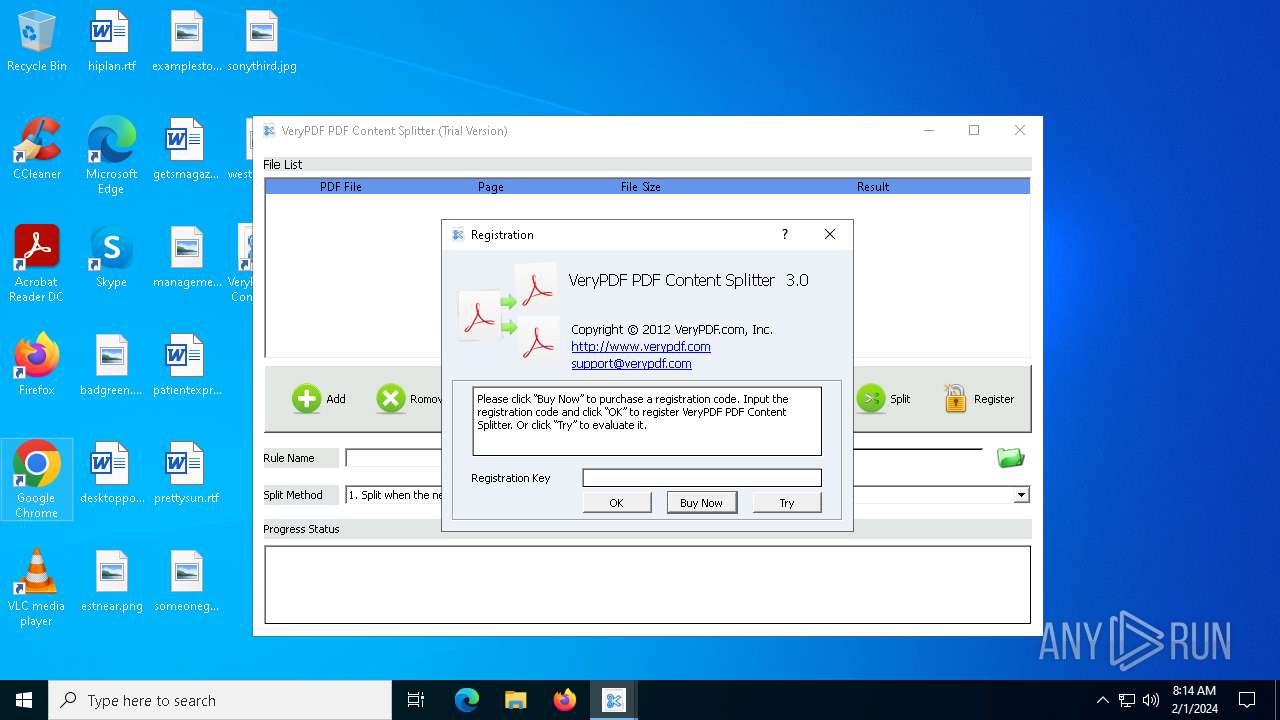The height and width of the screenshot is (720, 1280).
Task: Open the notification center
Action: click(1247, 700)
